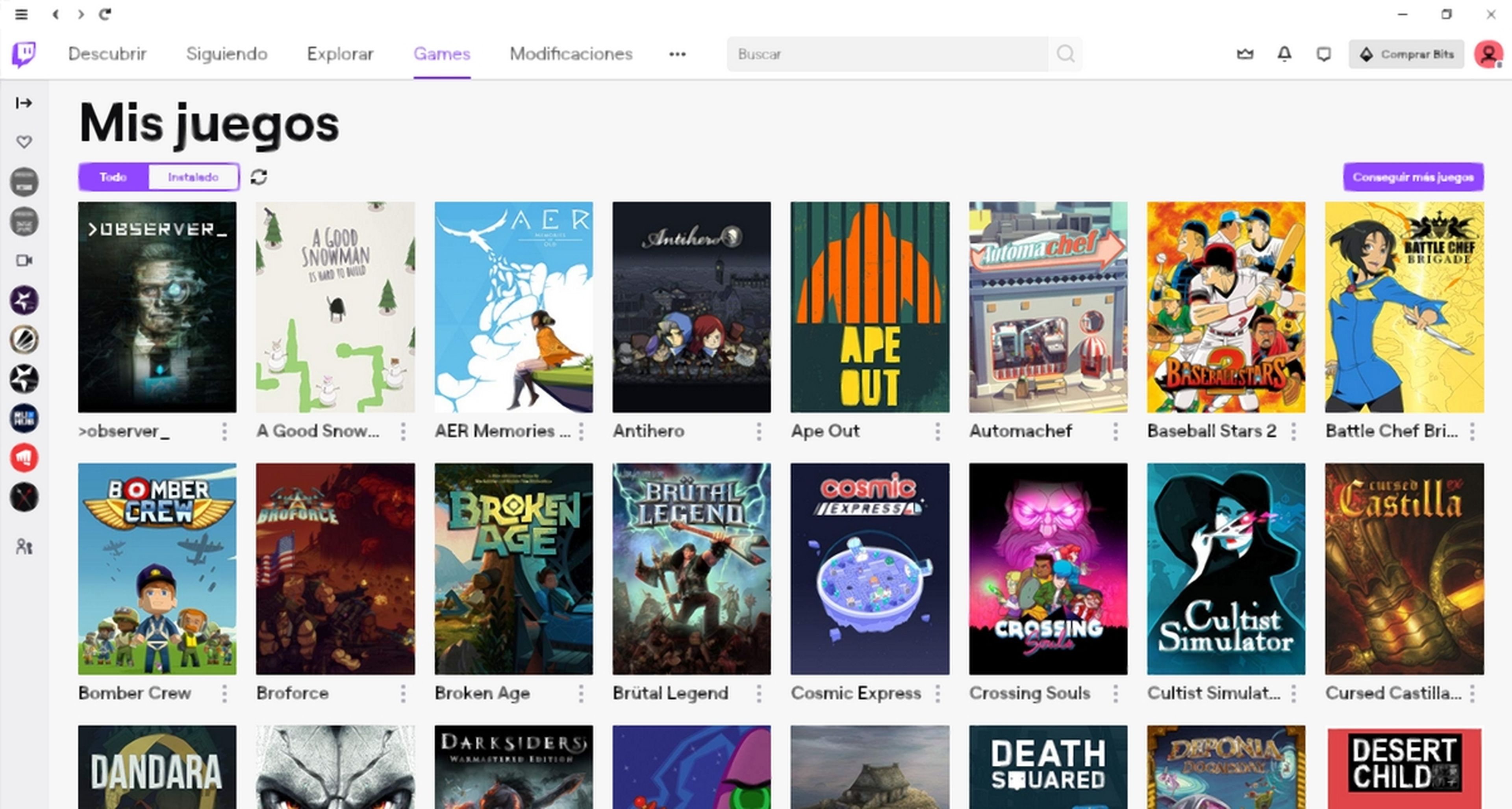Viewport: 1512px width, 809px height.
Task: Open options menu for Automachef
Action: (x=1116, y=432)
